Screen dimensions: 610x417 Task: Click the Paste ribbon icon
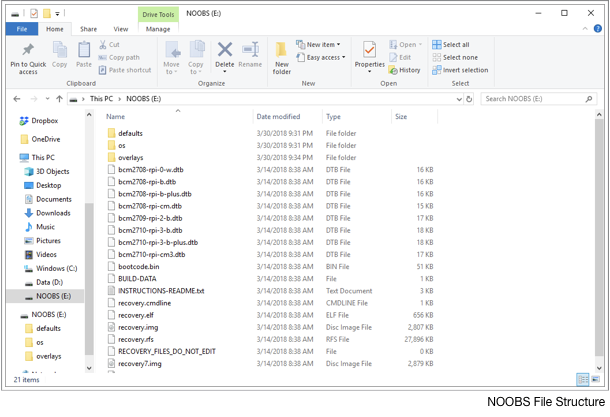pyautogui.click(x=84, y=50)
